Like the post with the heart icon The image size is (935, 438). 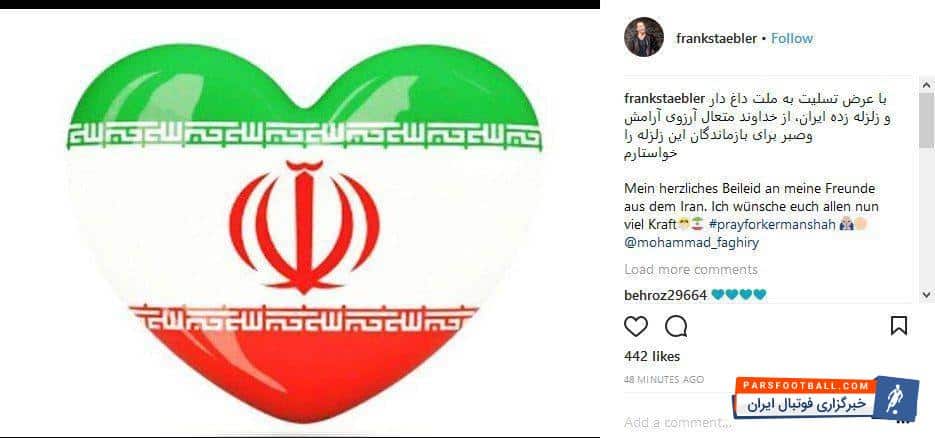tap(636, 326)
